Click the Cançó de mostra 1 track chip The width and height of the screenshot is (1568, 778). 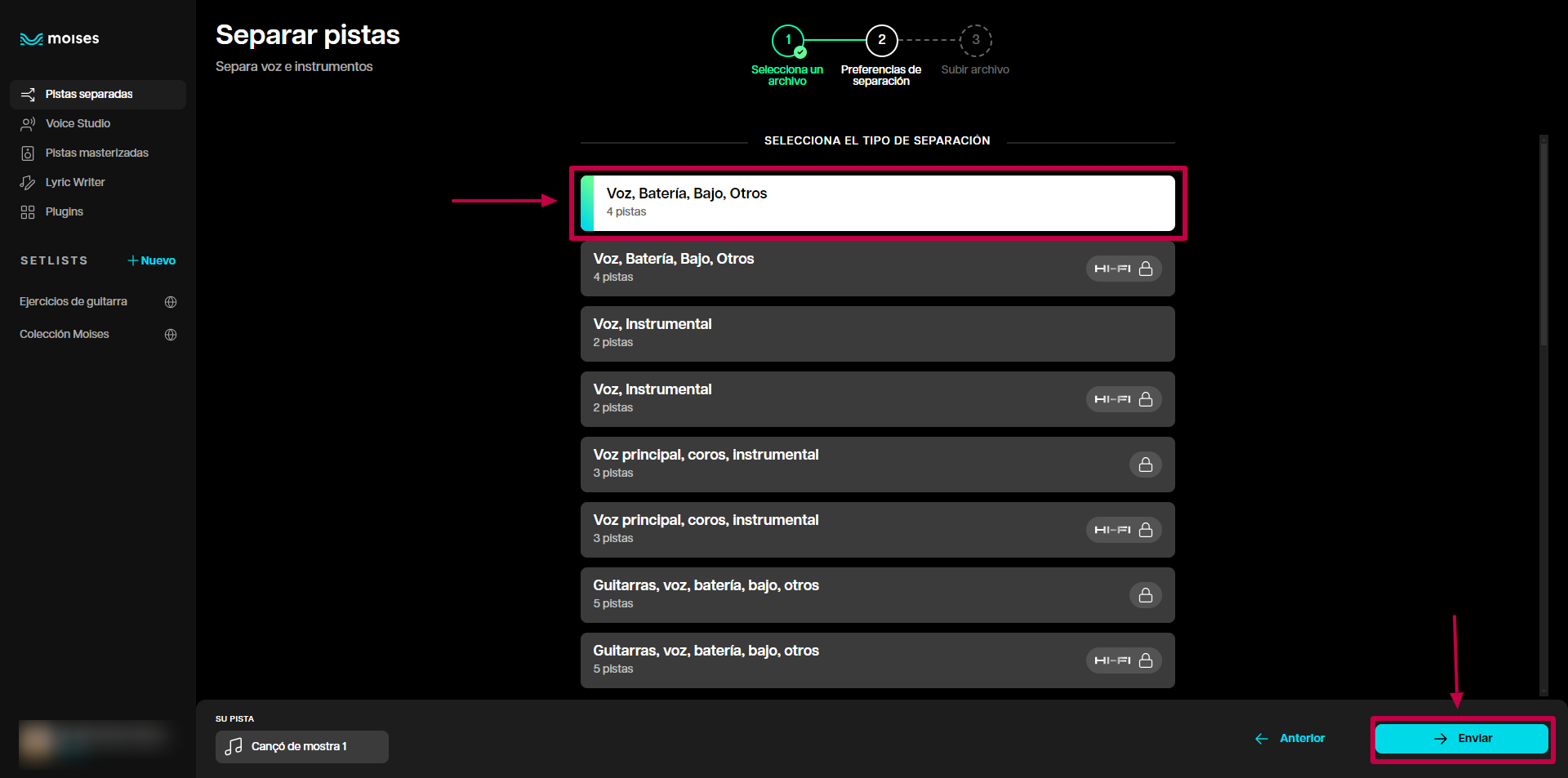point(301,747)
